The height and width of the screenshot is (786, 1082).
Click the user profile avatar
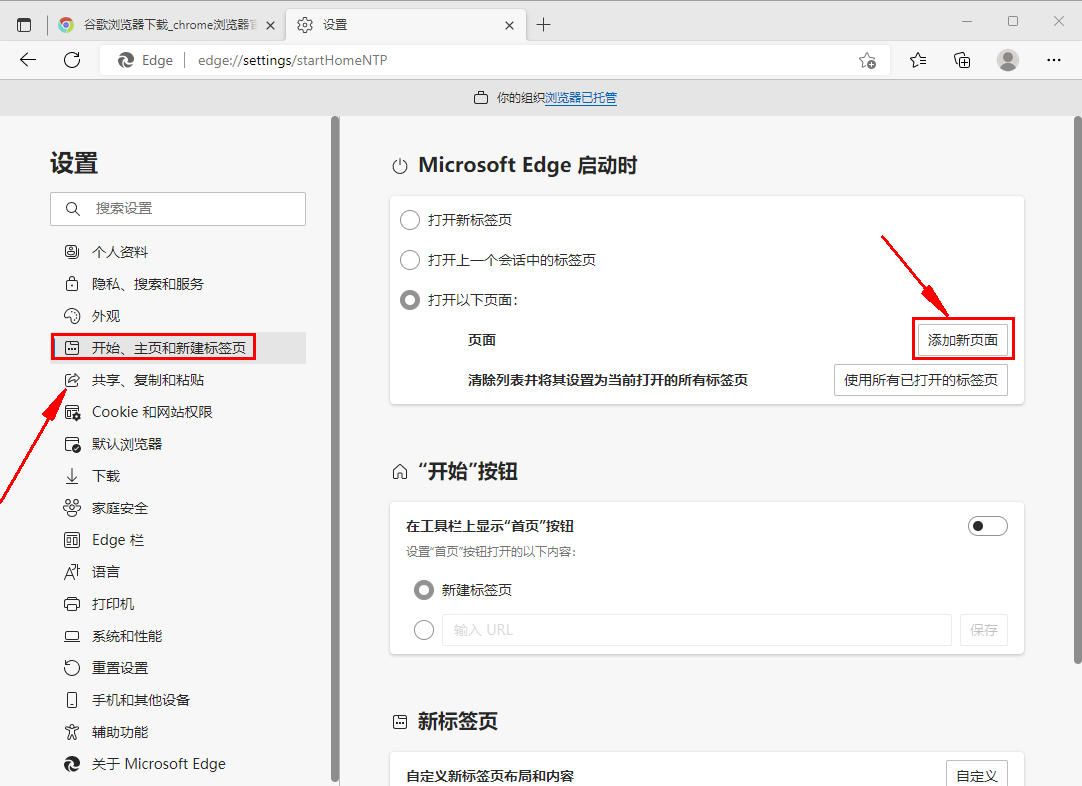[x=1008, y=60]
